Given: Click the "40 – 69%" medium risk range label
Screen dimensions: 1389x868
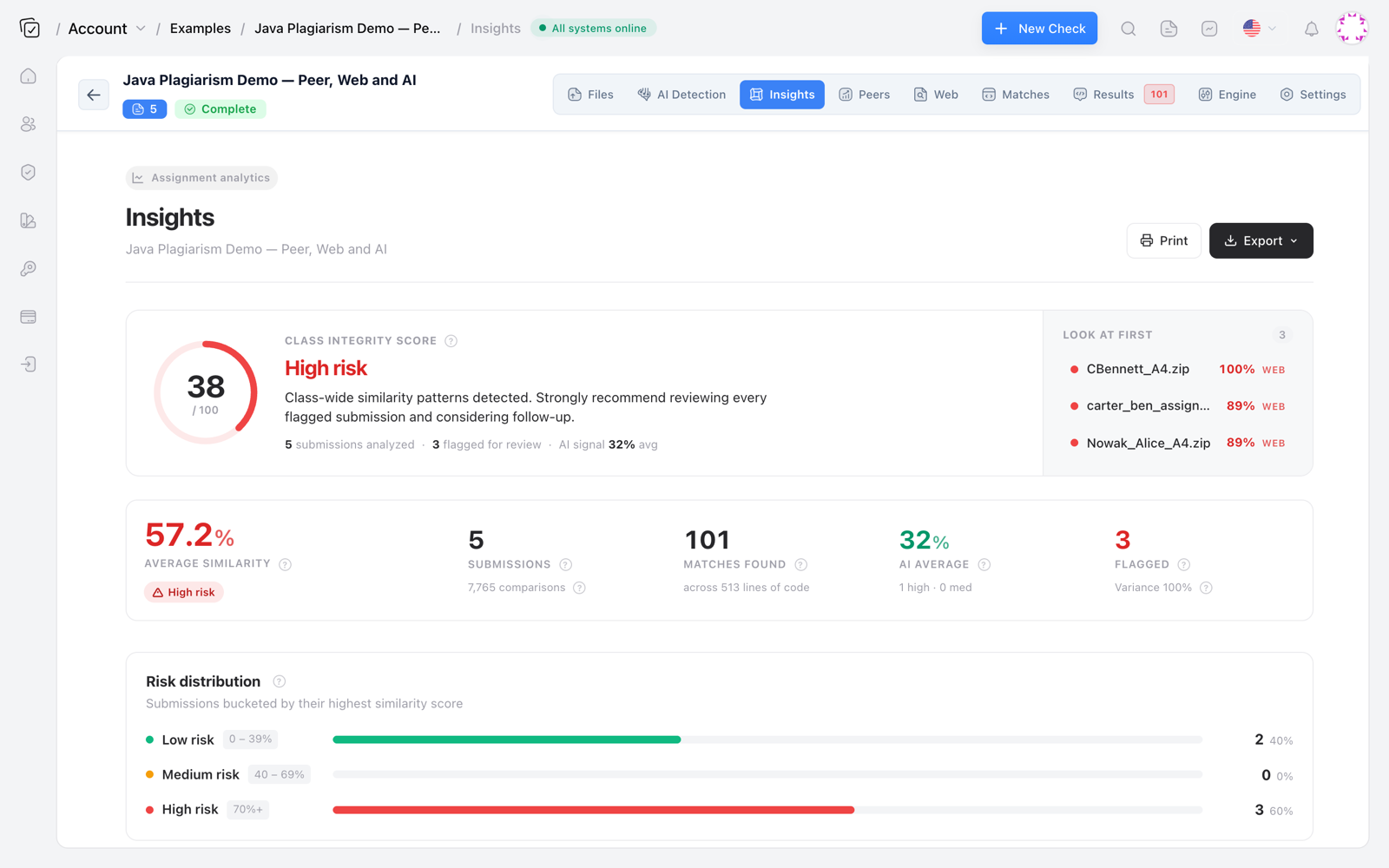Looking at the screenshot, I should [x=279, y=774].
